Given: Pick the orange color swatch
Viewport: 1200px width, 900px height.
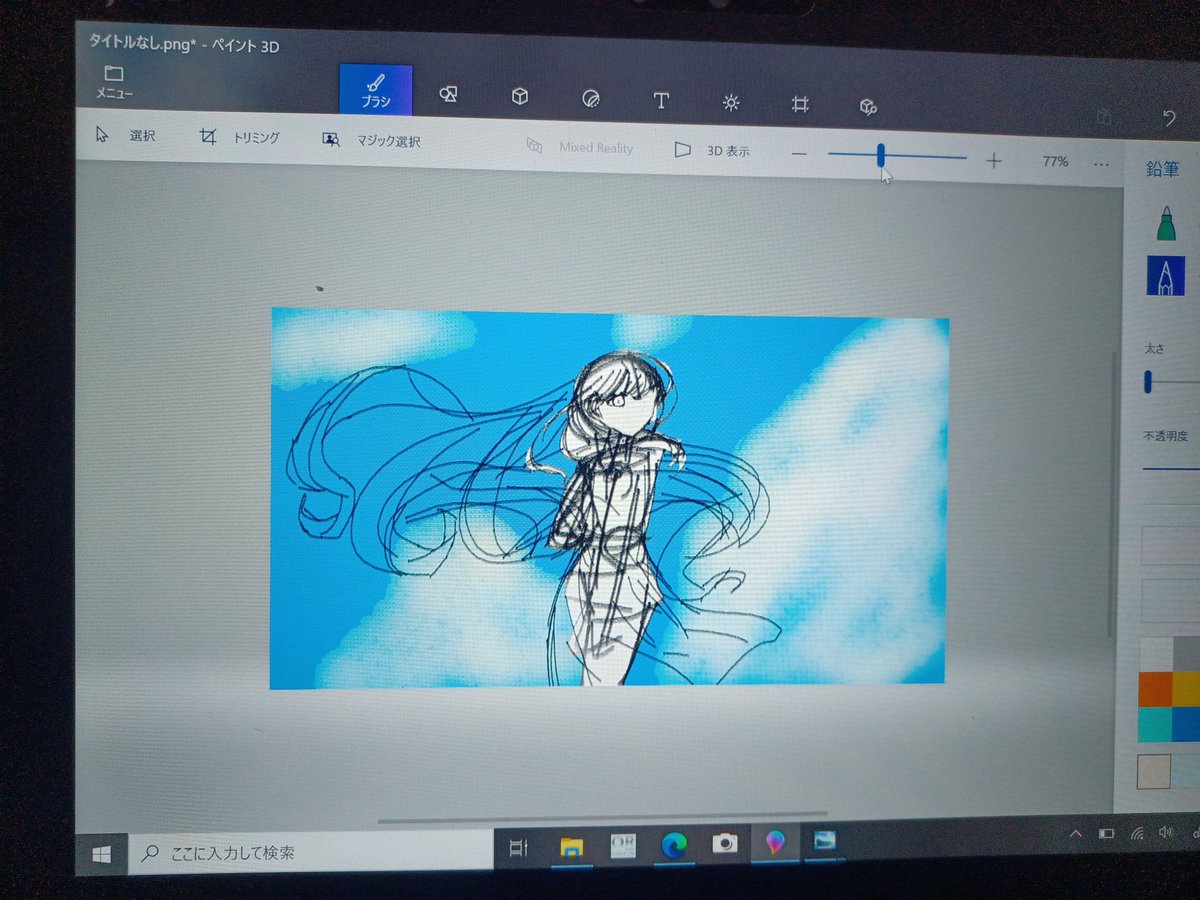Looking at the screenshot, I should coord(1155,688).
